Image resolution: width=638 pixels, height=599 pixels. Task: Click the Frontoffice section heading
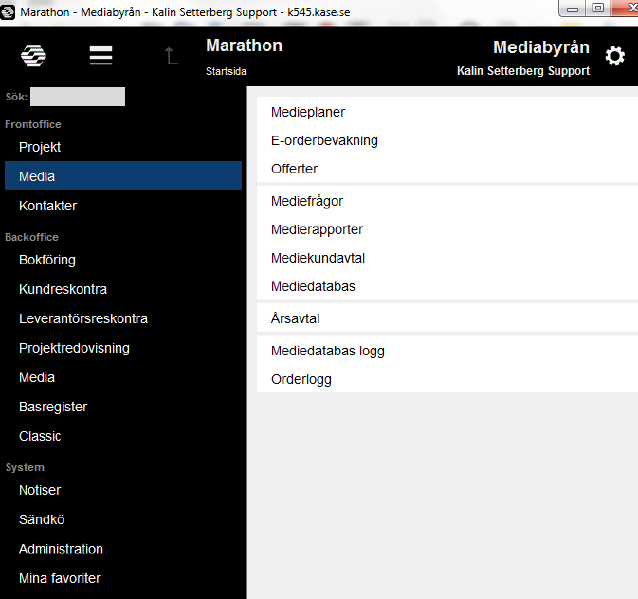point(33,124)
